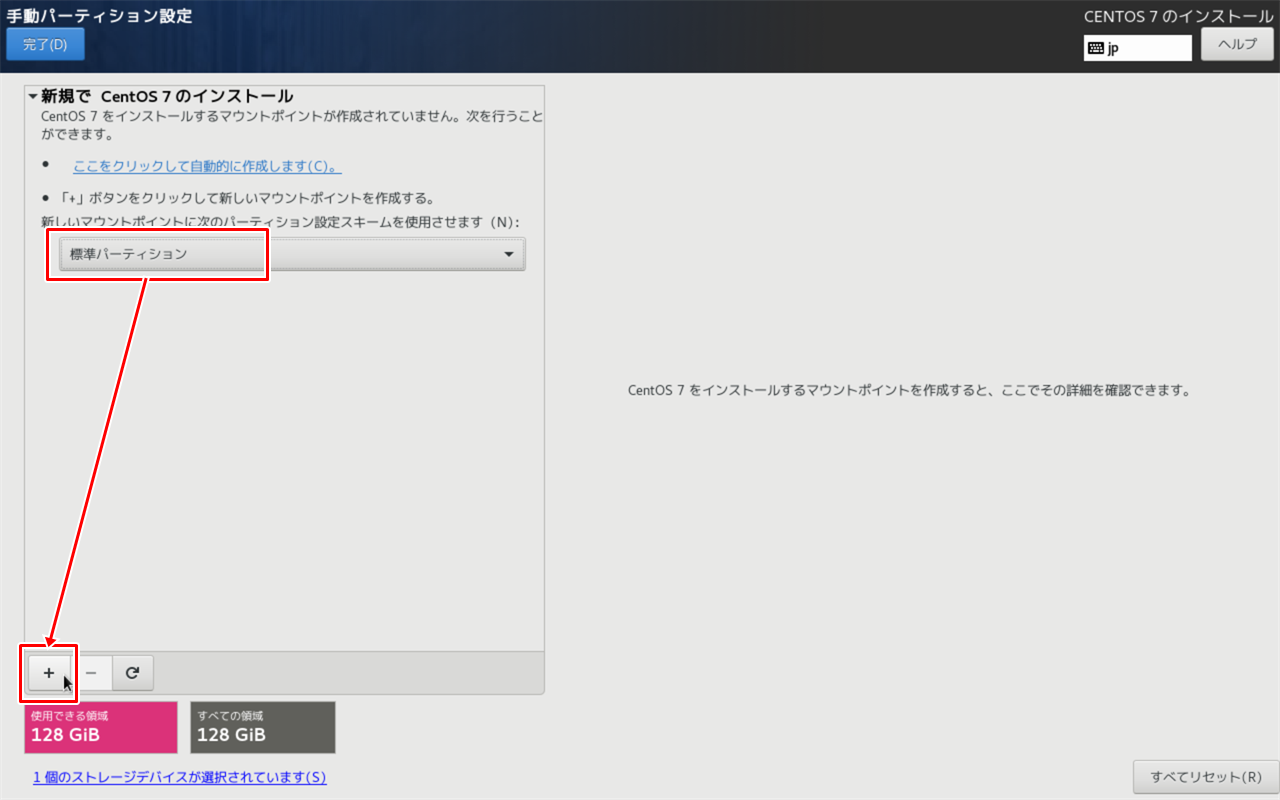Click the dropdown arrow of partition scheme
Image resolution: width=1280 pixels, height=800 pixels.
pos(509,254)
